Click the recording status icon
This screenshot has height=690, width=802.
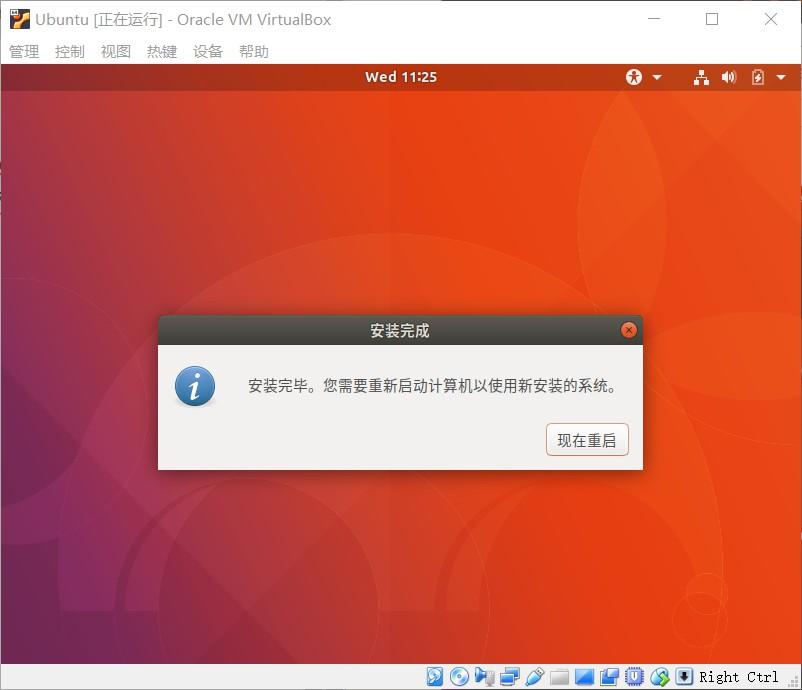pos(609,676)
